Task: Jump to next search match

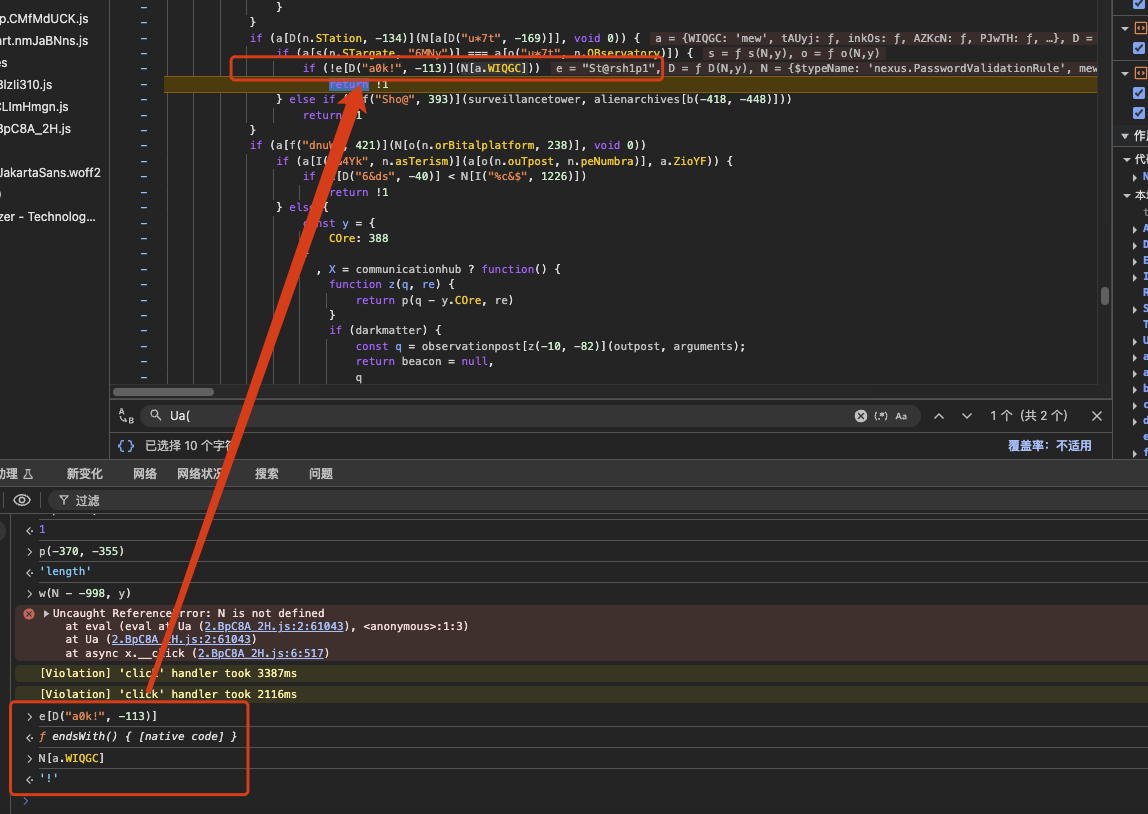Action: click(x=966, y=416)
